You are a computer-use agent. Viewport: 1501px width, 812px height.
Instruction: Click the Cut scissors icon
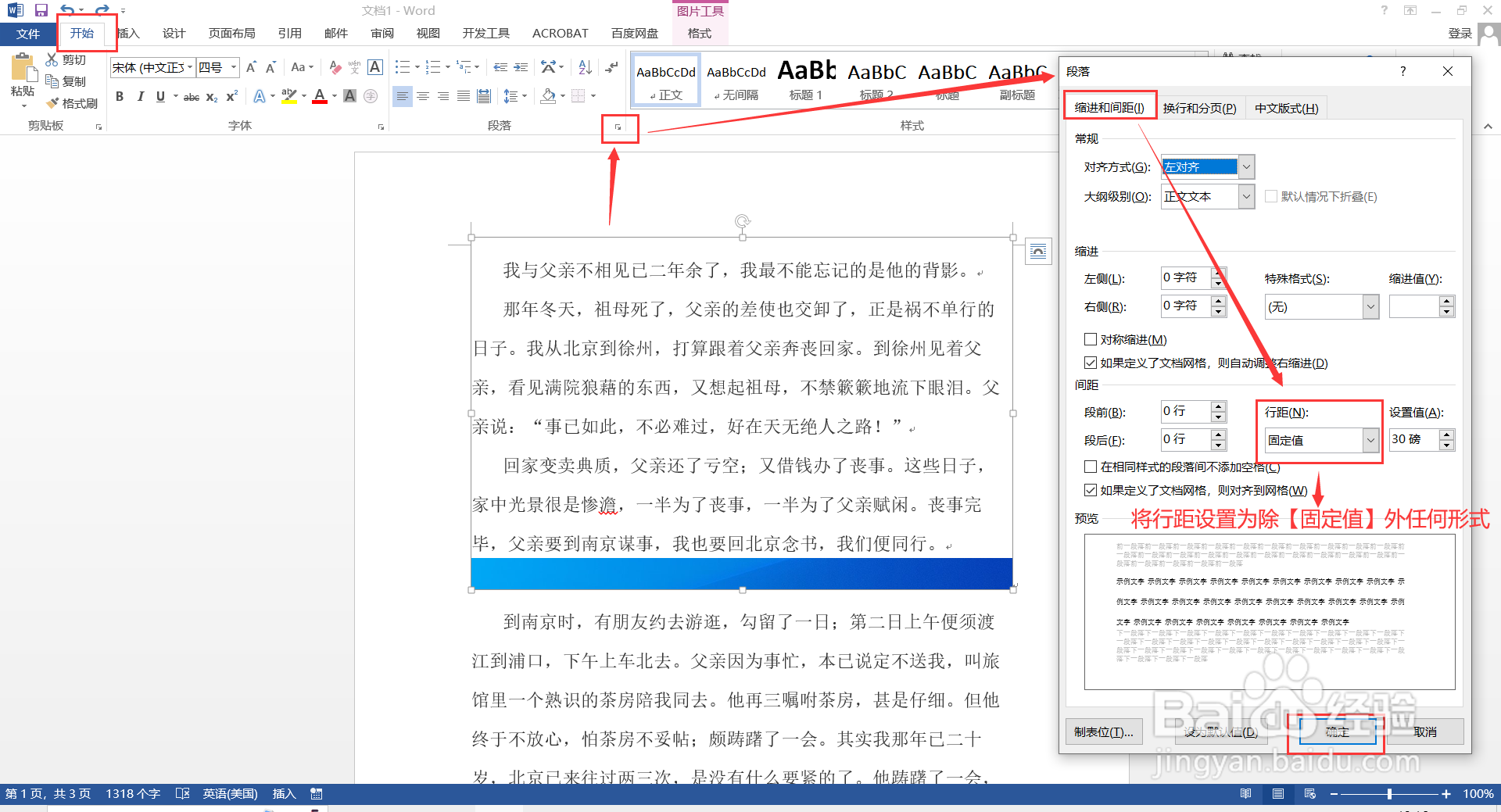(52, 59)
